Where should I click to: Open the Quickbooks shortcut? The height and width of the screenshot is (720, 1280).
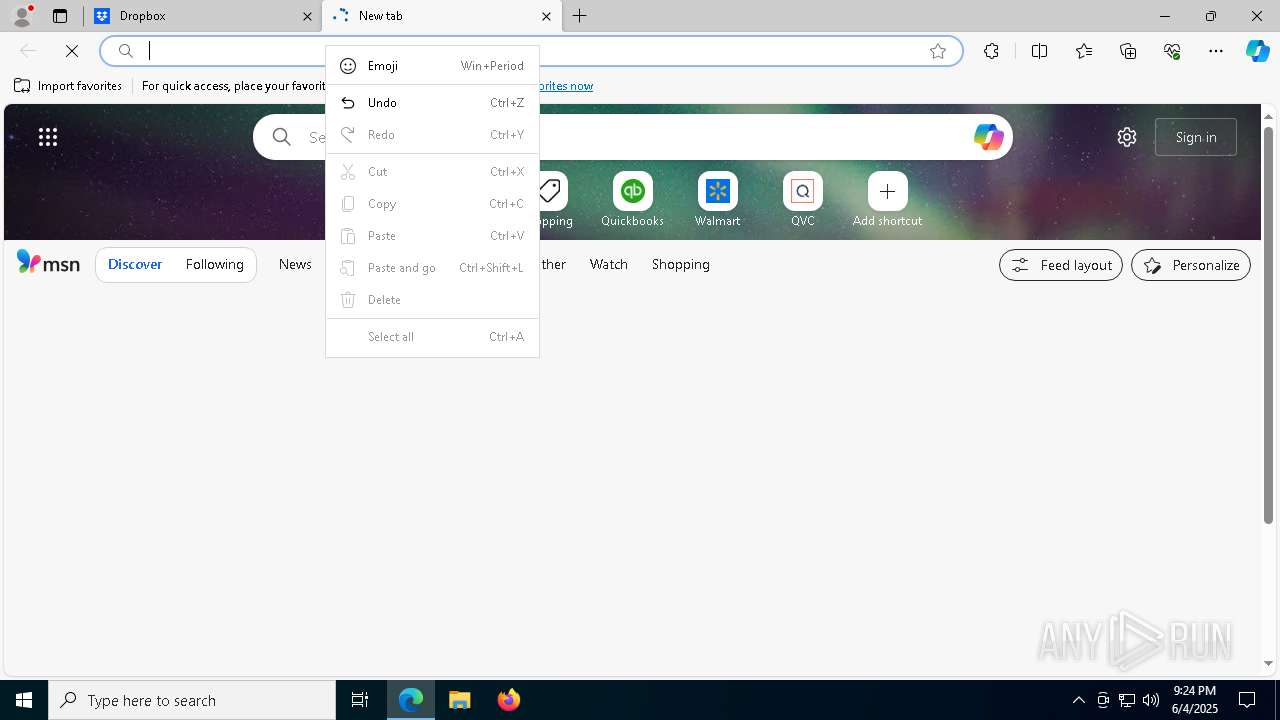[632, 200]
